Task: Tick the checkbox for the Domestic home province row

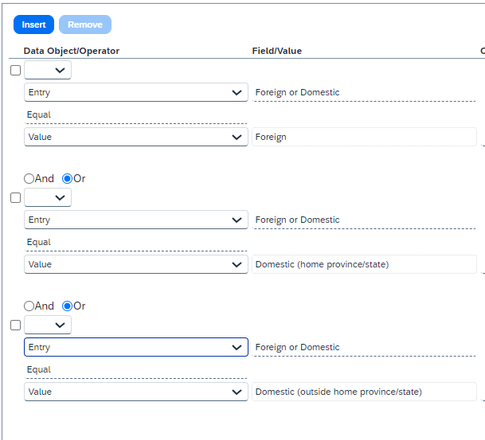Action: pos(16,198)
